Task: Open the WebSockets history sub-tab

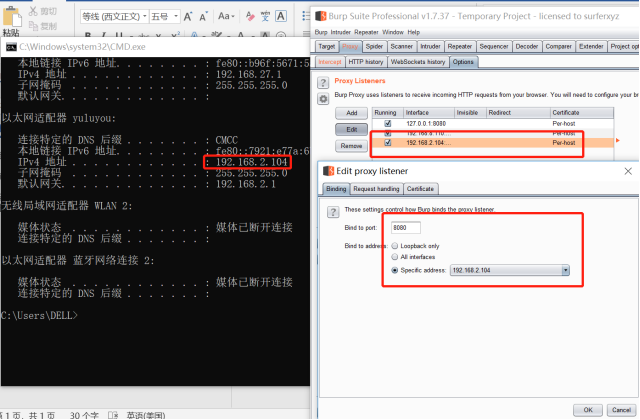Action: pyautogui.click(x=418, y=62)
